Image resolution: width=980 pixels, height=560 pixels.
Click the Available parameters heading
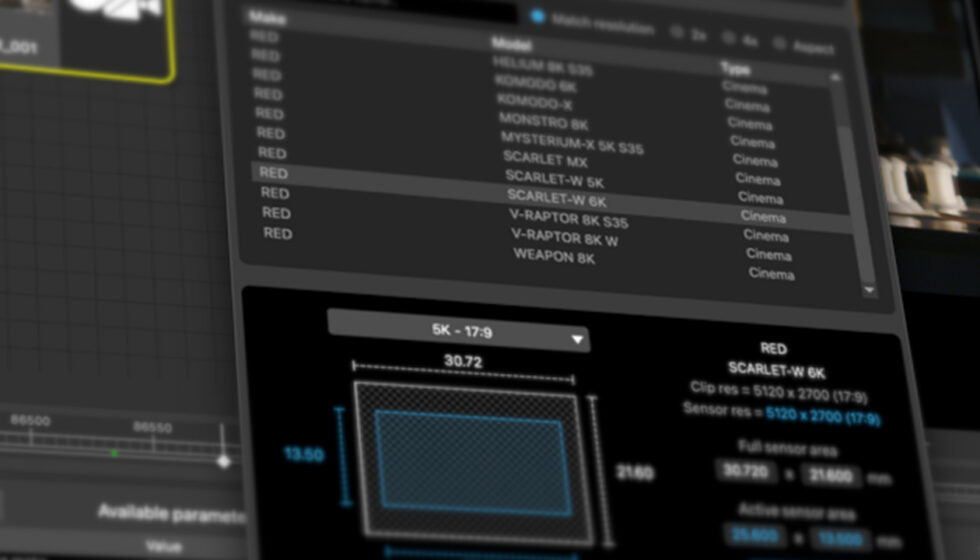(x=172, y=514)
